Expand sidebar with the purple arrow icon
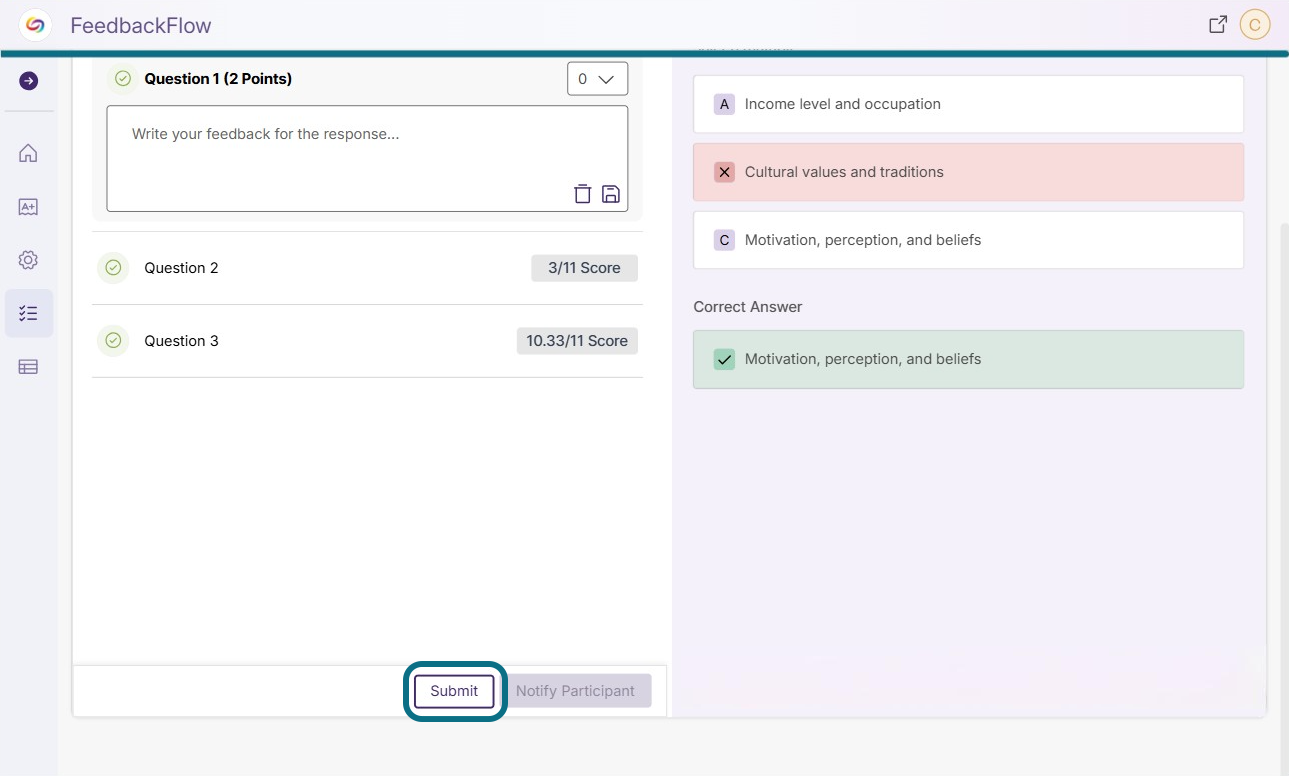Viewport: 1289px width, 776px height. click(28, 81)
